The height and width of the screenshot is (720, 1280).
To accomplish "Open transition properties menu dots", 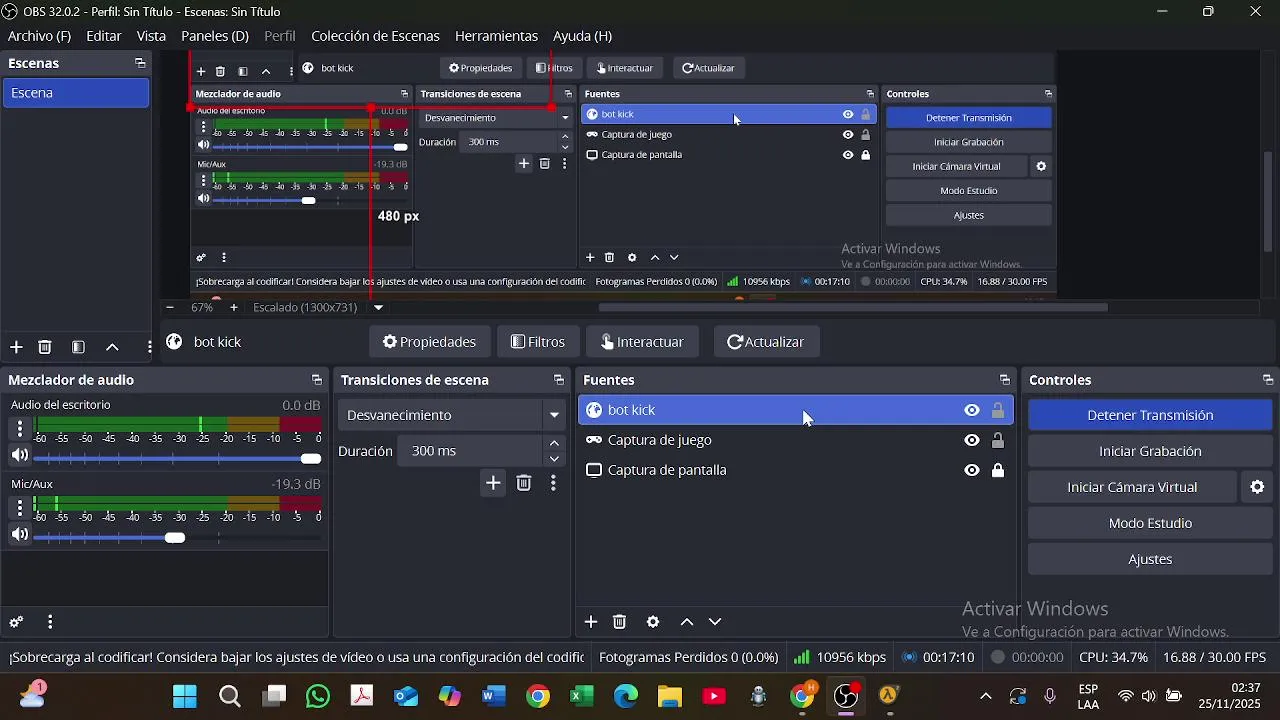I will pos(553,483).
